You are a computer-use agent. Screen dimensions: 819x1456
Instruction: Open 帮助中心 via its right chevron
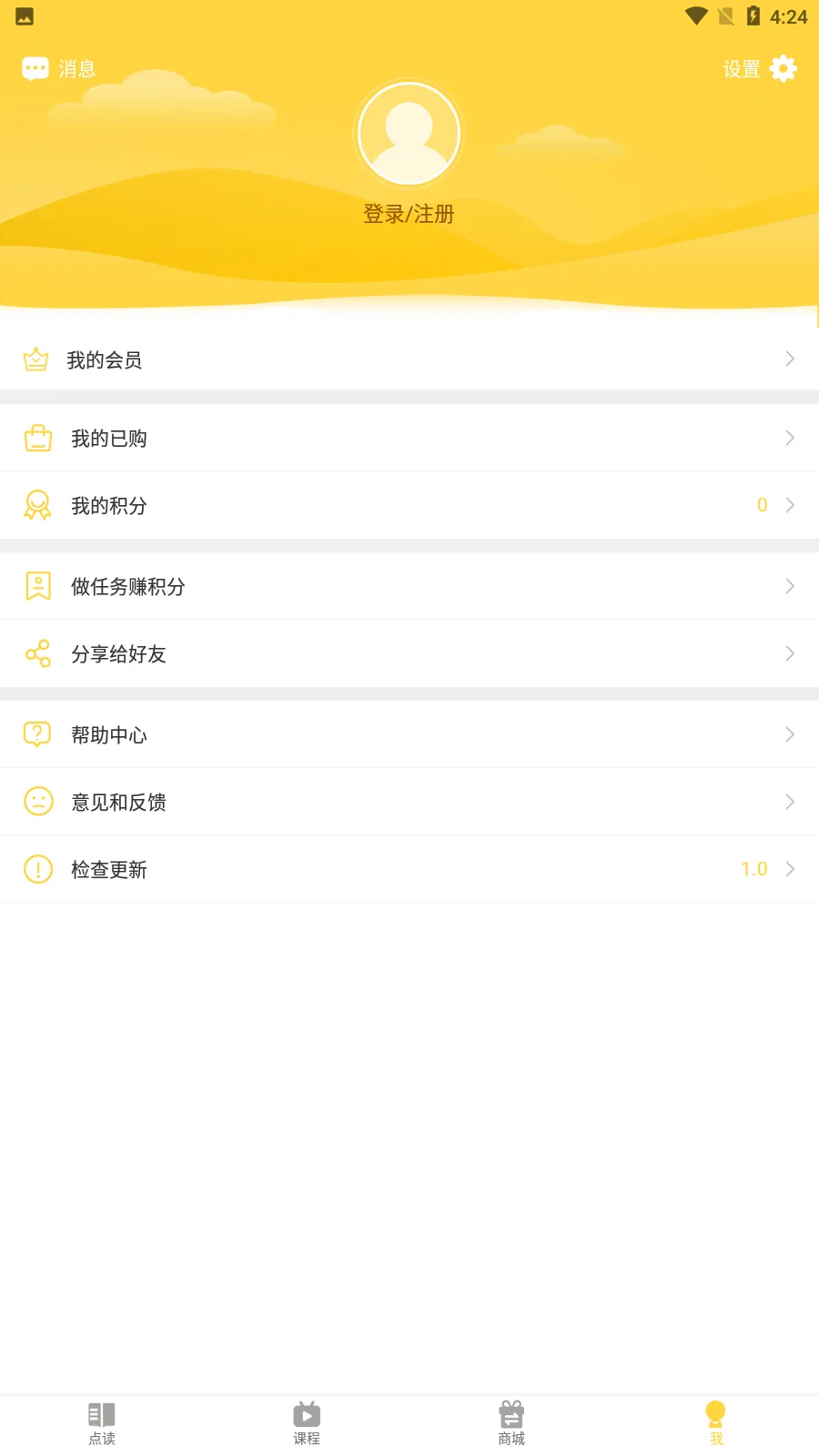(x=789, y=734)
